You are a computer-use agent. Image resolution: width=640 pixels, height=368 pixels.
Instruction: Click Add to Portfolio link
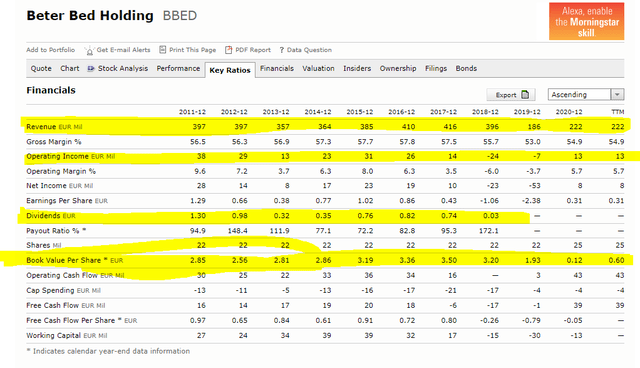51,50
